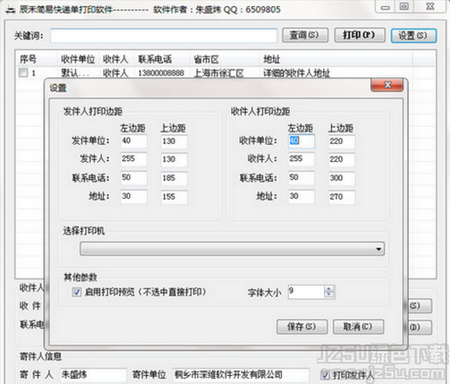Edit sender 联系电话 上边距 field showing 185
The width and height of the screenshot is (450, 384).
coord(174,178)
